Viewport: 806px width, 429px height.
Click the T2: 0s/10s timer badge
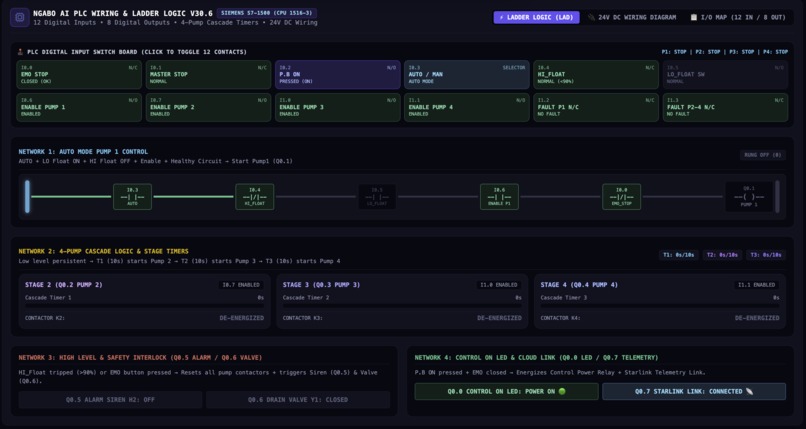click(x=722, y=255)
